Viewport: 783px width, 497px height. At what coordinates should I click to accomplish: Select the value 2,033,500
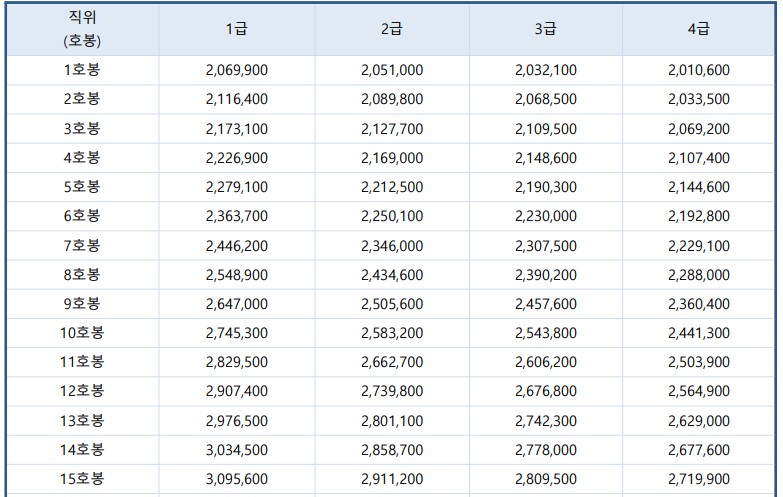point(699,99)
